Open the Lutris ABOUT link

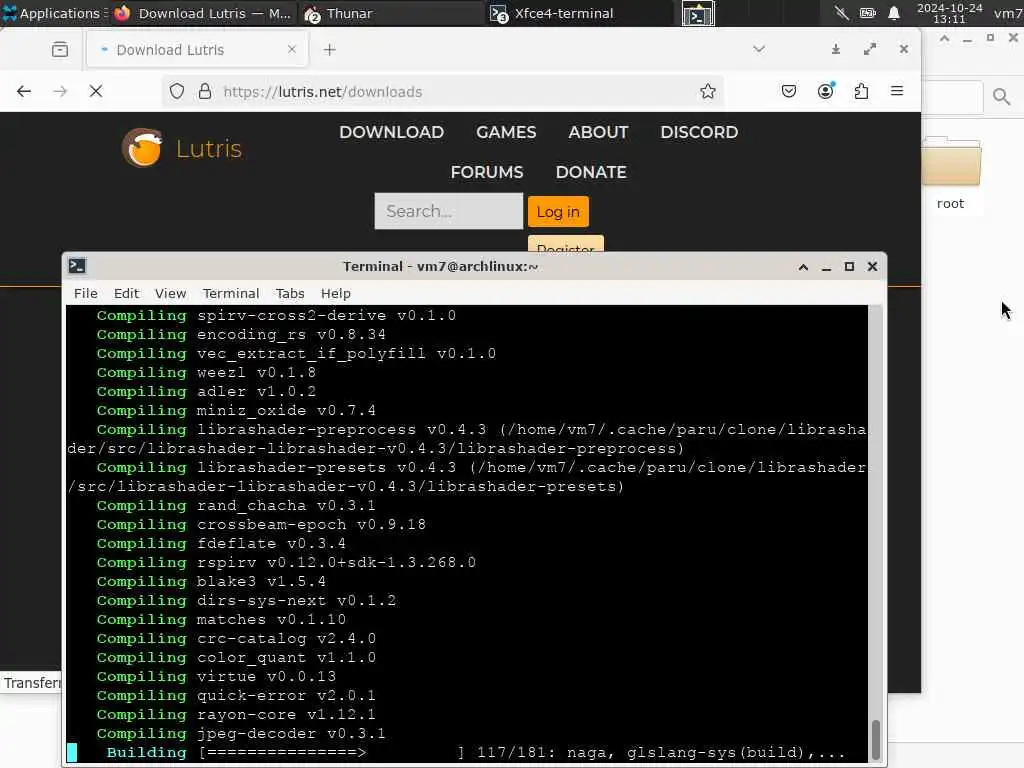coord(598,132)
